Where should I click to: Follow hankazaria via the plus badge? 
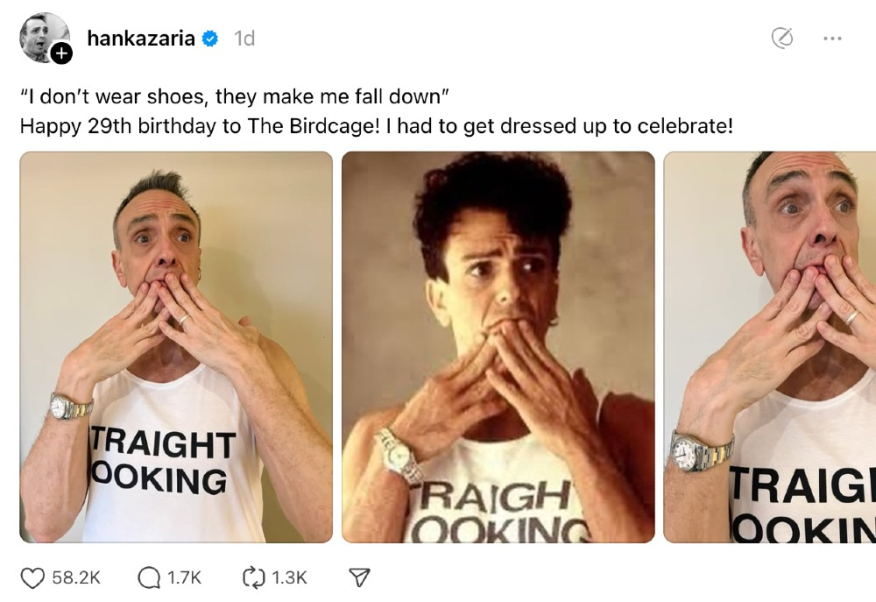pyautogui.click(x=59, y=52)
